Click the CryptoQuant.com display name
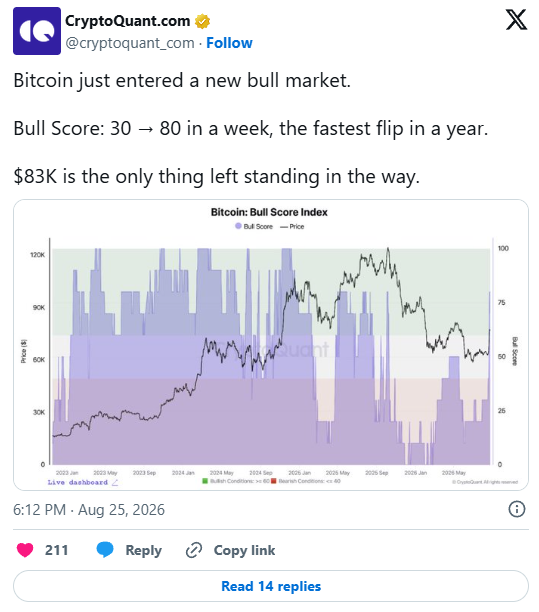This screenshot has height=612, width=539. (x=127, y=21)
